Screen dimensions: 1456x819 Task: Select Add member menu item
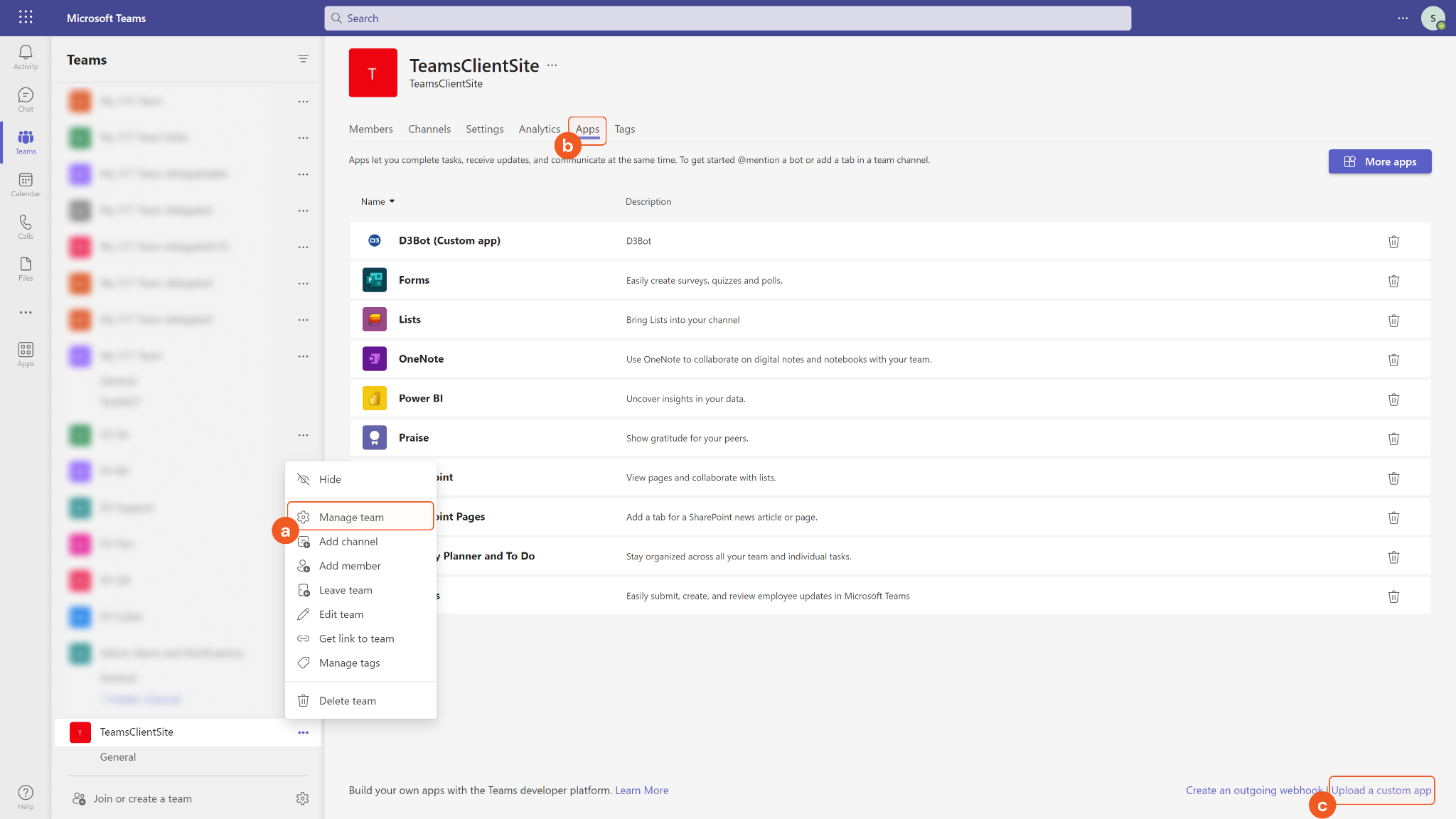coord(360,566)
